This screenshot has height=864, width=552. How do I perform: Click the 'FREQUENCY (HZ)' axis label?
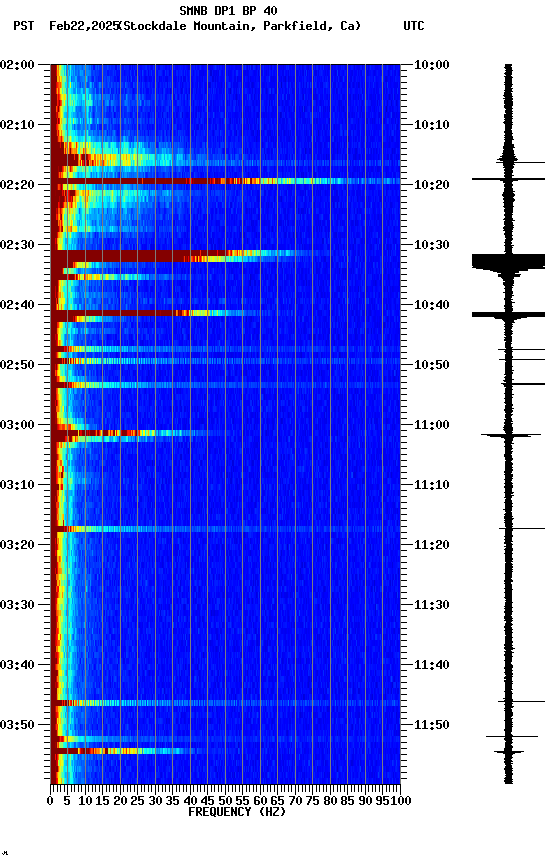(237, 812)
